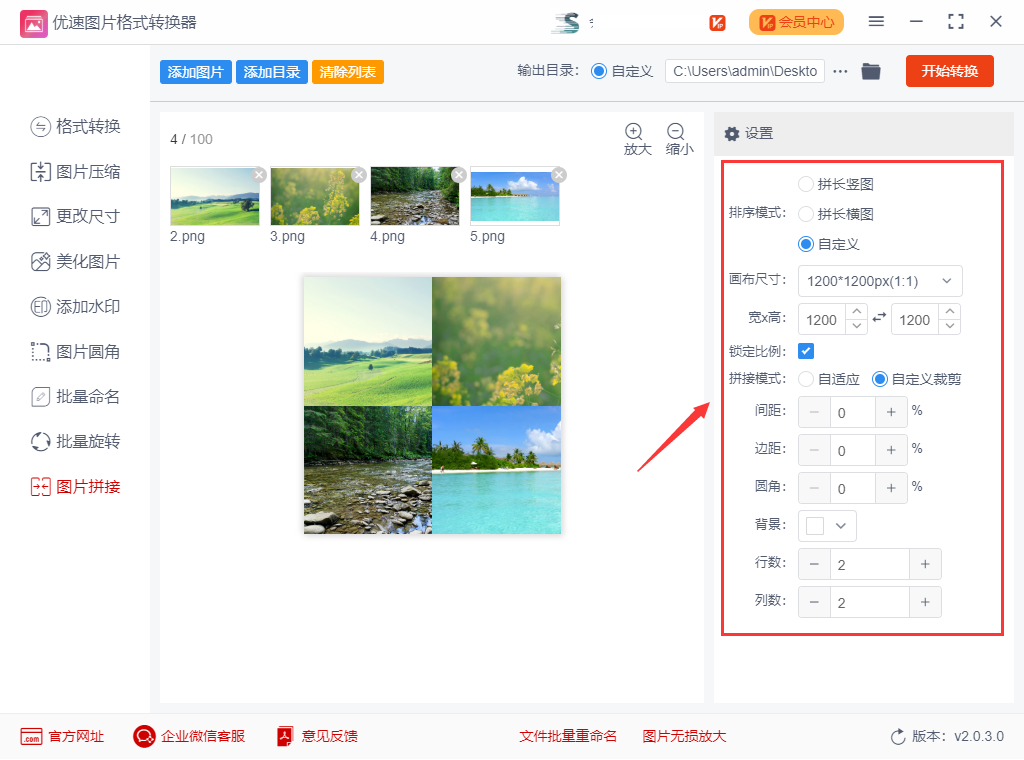Open the 更改尺寸 resize section

(x=75, y=216)
